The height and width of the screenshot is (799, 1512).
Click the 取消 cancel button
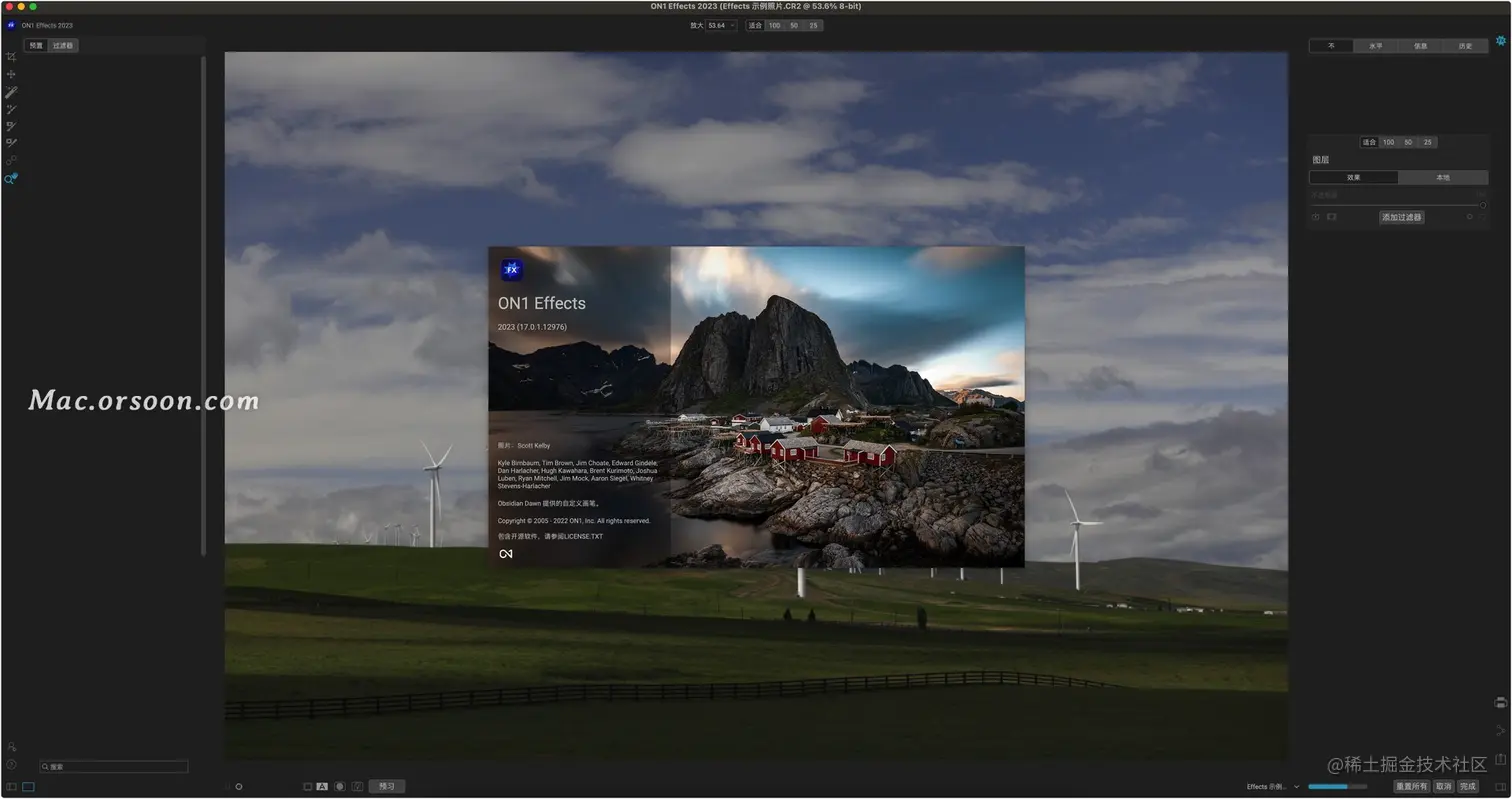click(x=1444, y=787)
